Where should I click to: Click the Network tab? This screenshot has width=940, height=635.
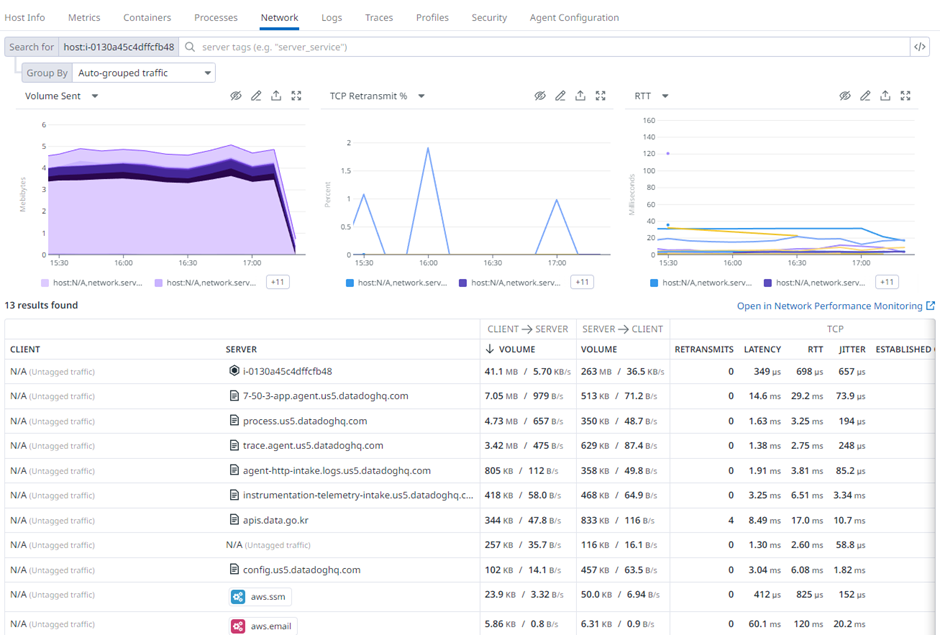tap(279, 17)
